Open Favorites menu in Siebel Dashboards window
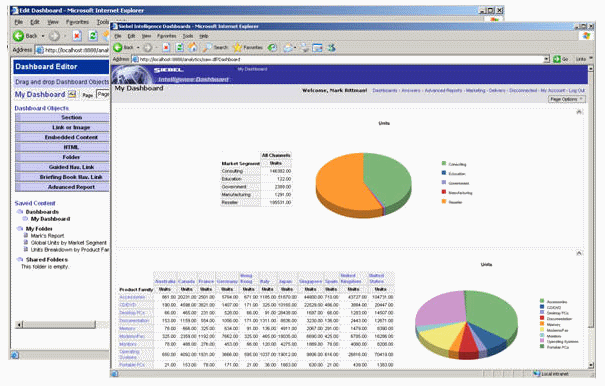The image size is (605, 386). (x=167, y=36)
